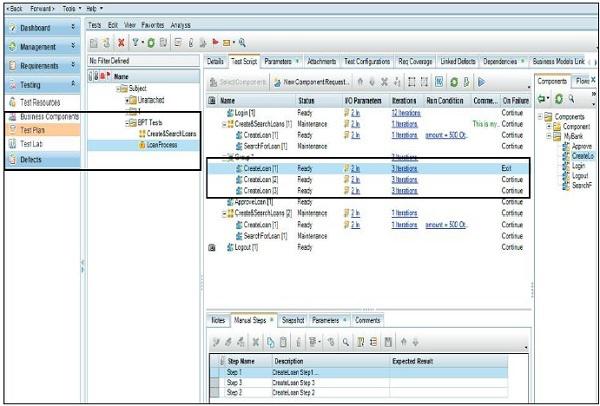Collapse the Create&SearchLoans [2] group row
Screen dimensions: 600x406
pyautogui.click(x=225, y=213)
